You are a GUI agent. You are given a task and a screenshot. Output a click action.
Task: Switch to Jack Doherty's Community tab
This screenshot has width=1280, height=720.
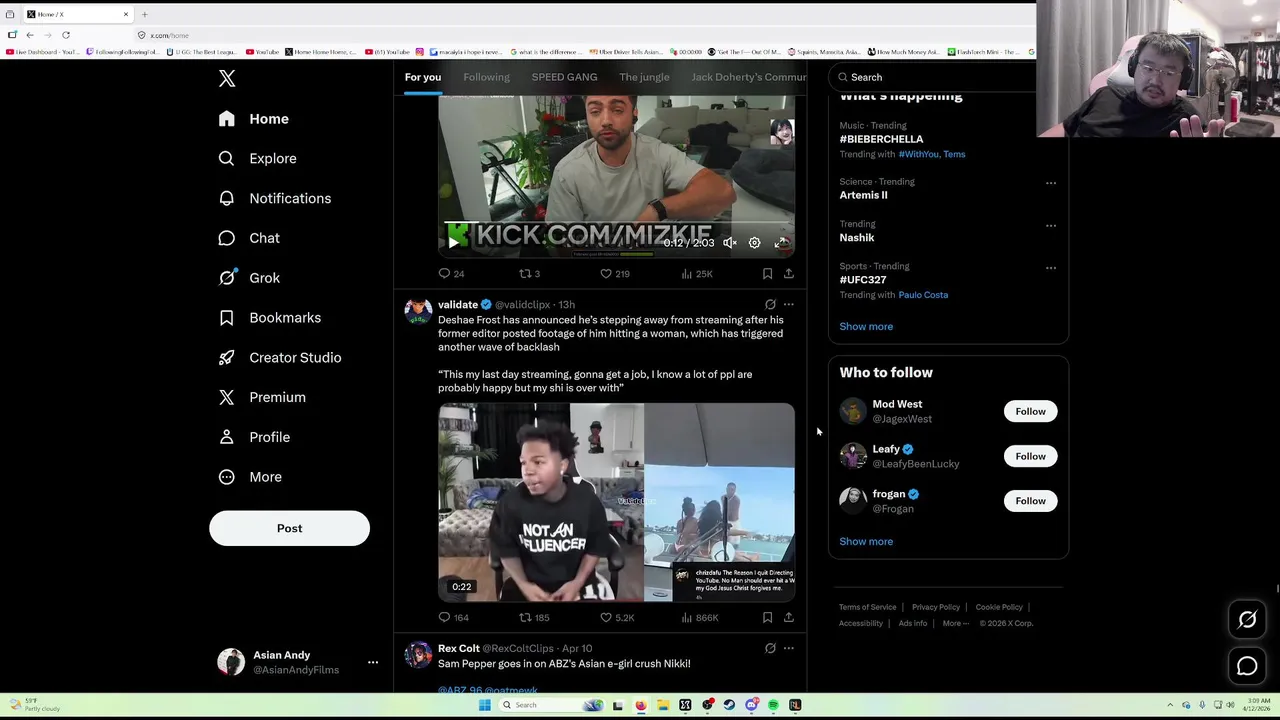click(x=749, y=77)
